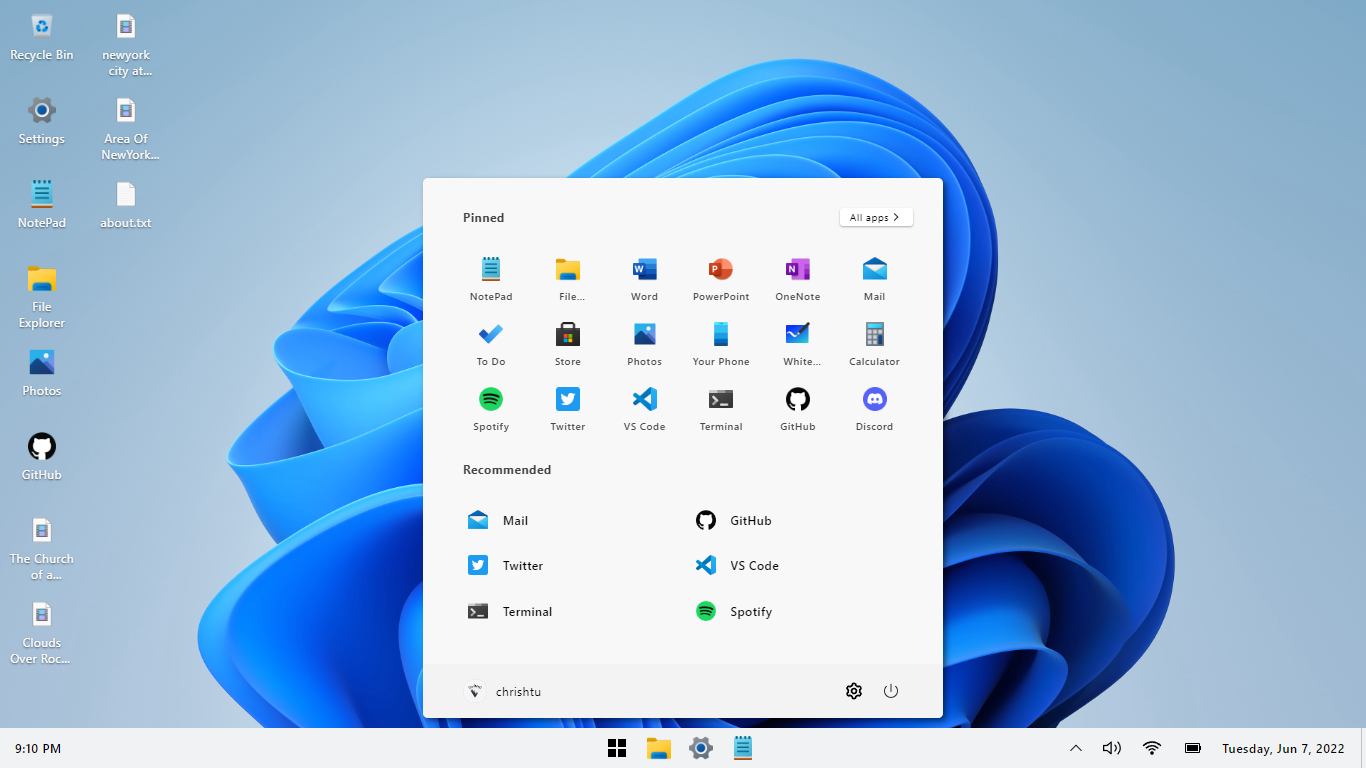1366x768 pixels.
Task: Open the about.txt file on desktop
Action: tap(125, 204)
